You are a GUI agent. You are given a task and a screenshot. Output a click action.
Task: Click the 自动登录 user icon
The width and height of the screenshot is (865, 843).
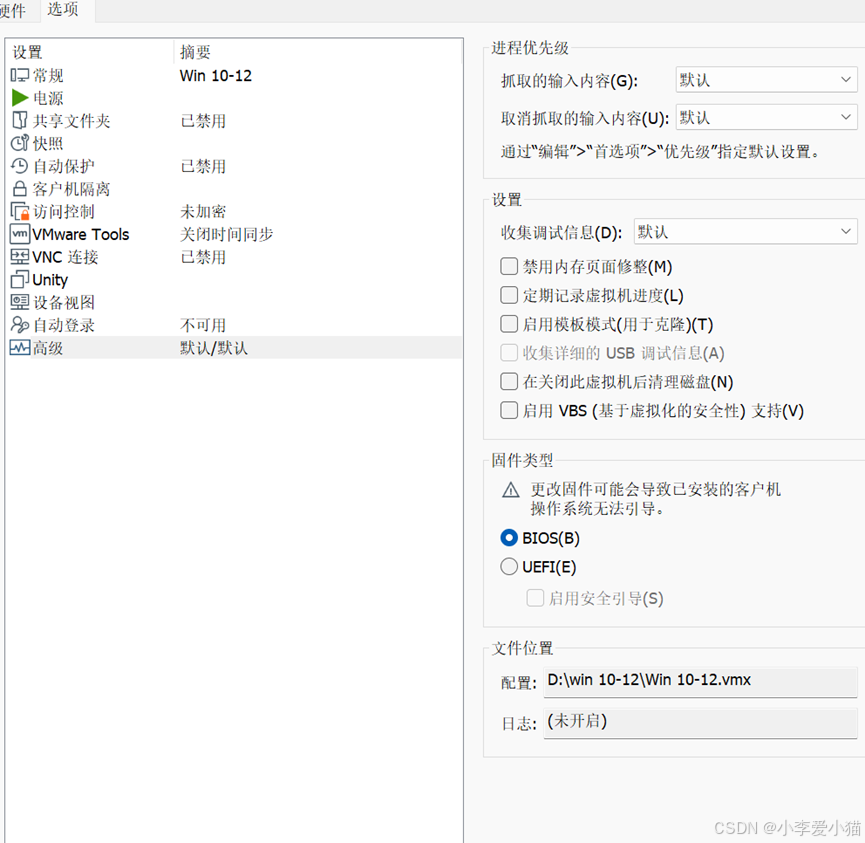tap(19, 325)
